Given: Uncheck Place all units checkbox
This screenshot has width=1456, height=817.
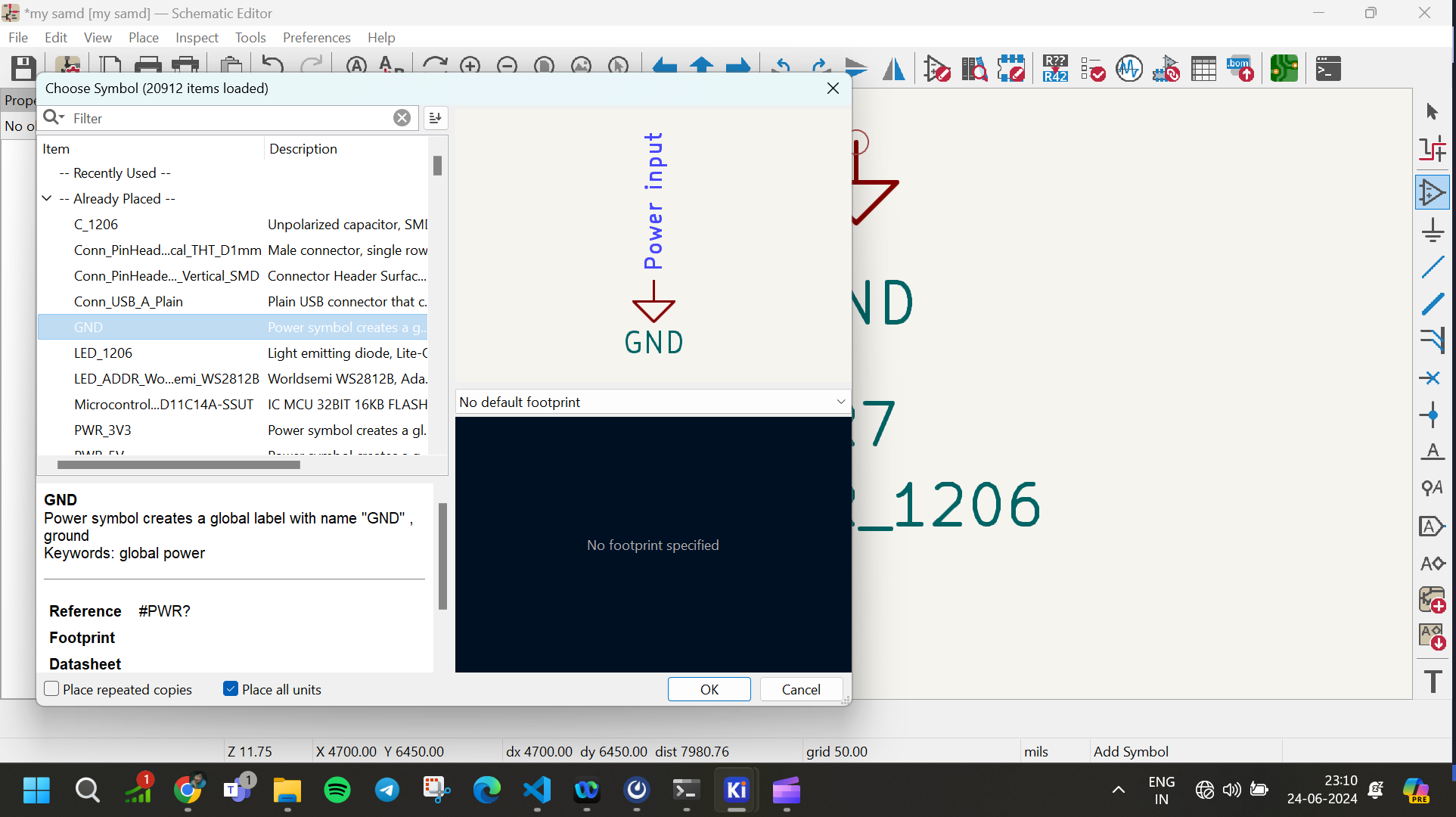Looking at the screenshot, I should pos(231,689).
